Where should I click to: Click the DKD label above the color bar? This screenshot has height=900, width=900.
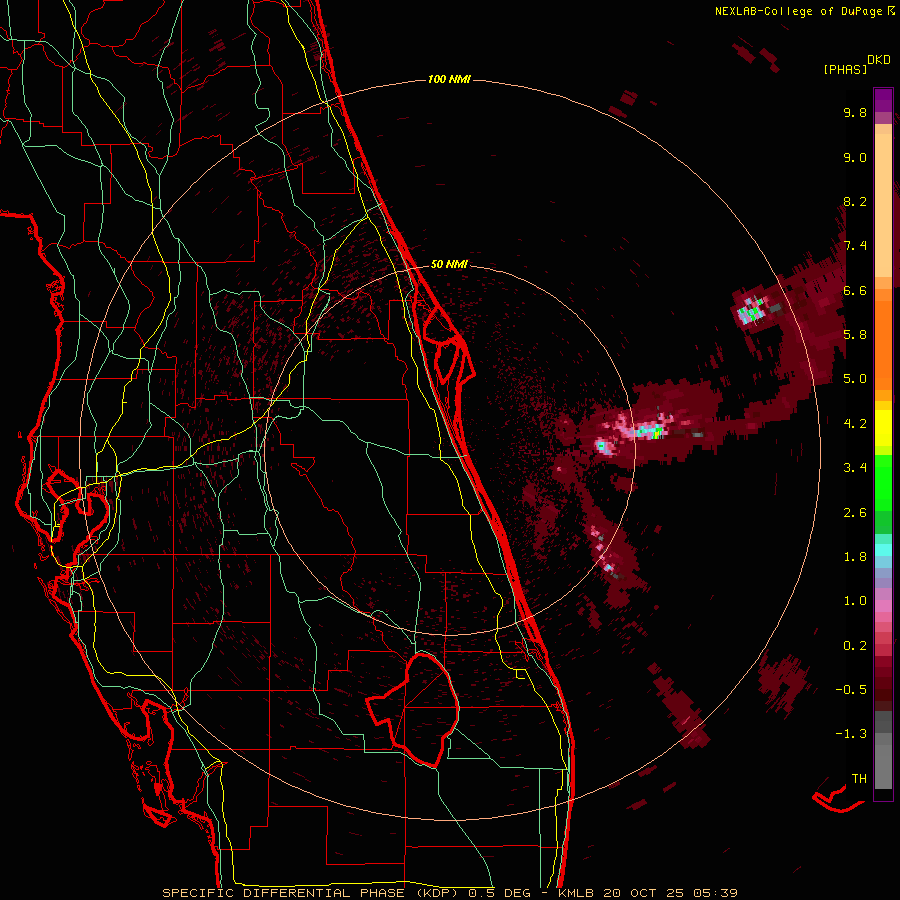tap(879, 60)
